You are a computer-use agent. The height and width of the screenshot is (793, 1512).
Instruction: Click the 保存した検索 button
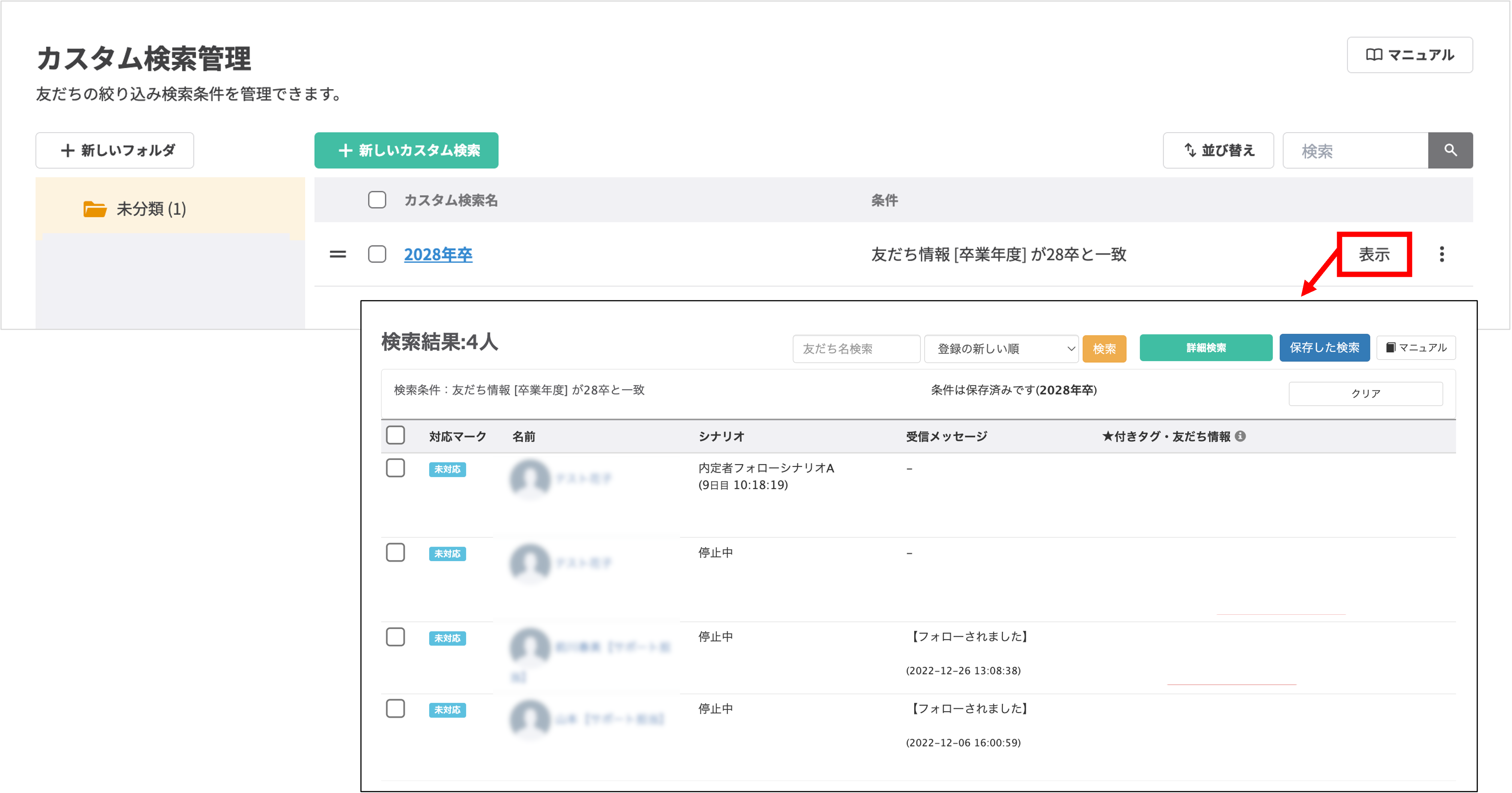pyautogui.click(x=1324, y=347)
